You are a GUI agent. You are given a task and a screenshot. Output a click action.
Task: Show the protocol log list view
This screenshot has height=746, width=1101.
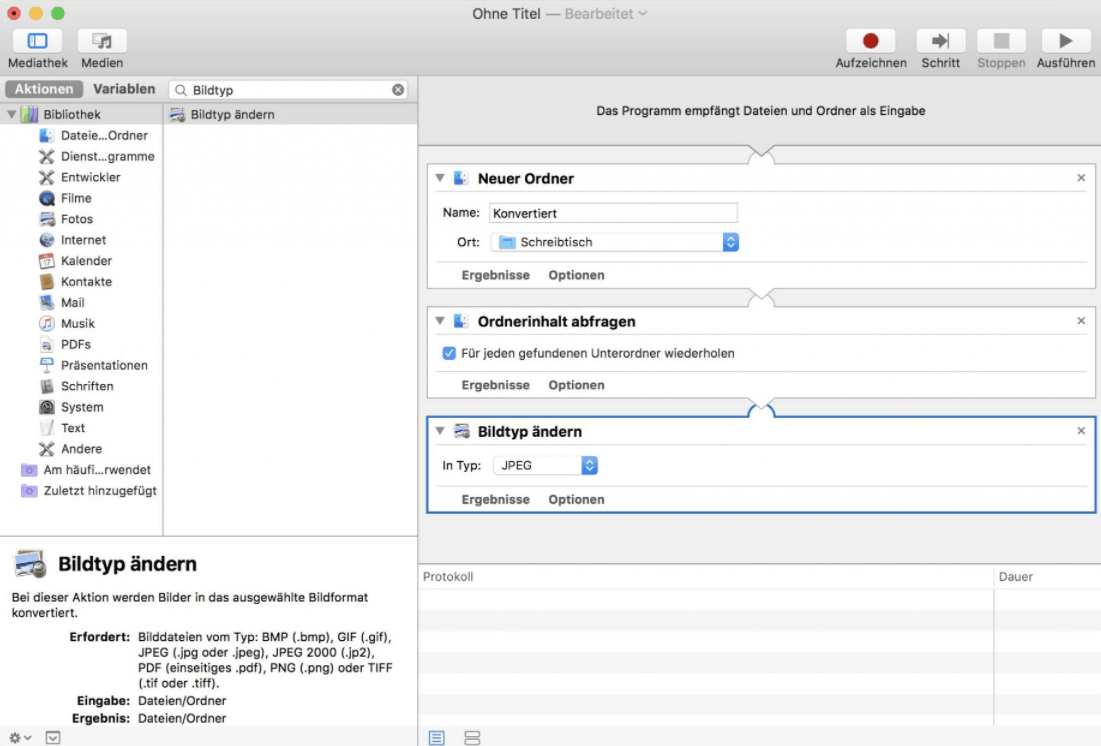click(437, 738)
